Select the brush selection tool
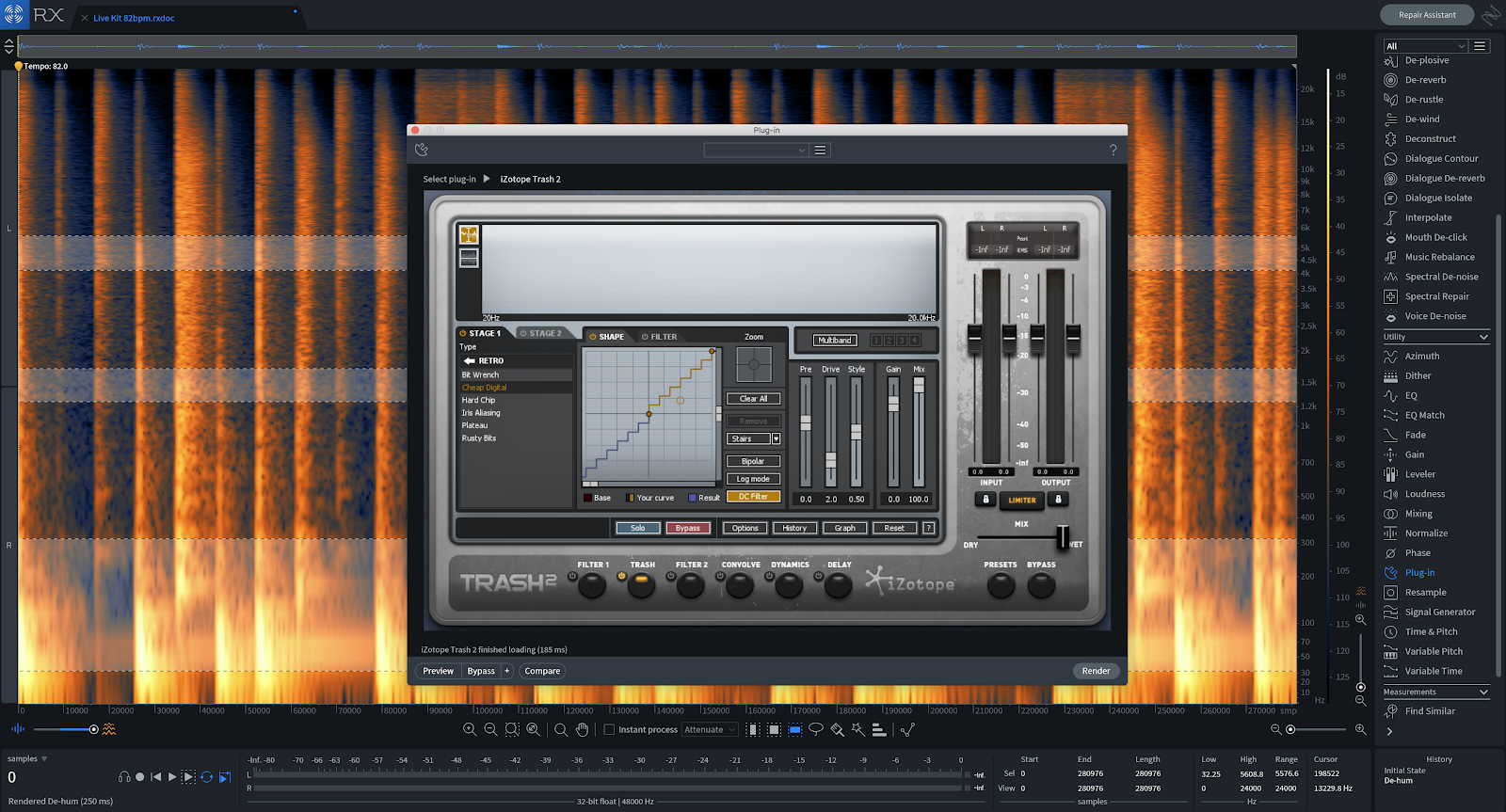1506x812 pixels. (837, 729)
